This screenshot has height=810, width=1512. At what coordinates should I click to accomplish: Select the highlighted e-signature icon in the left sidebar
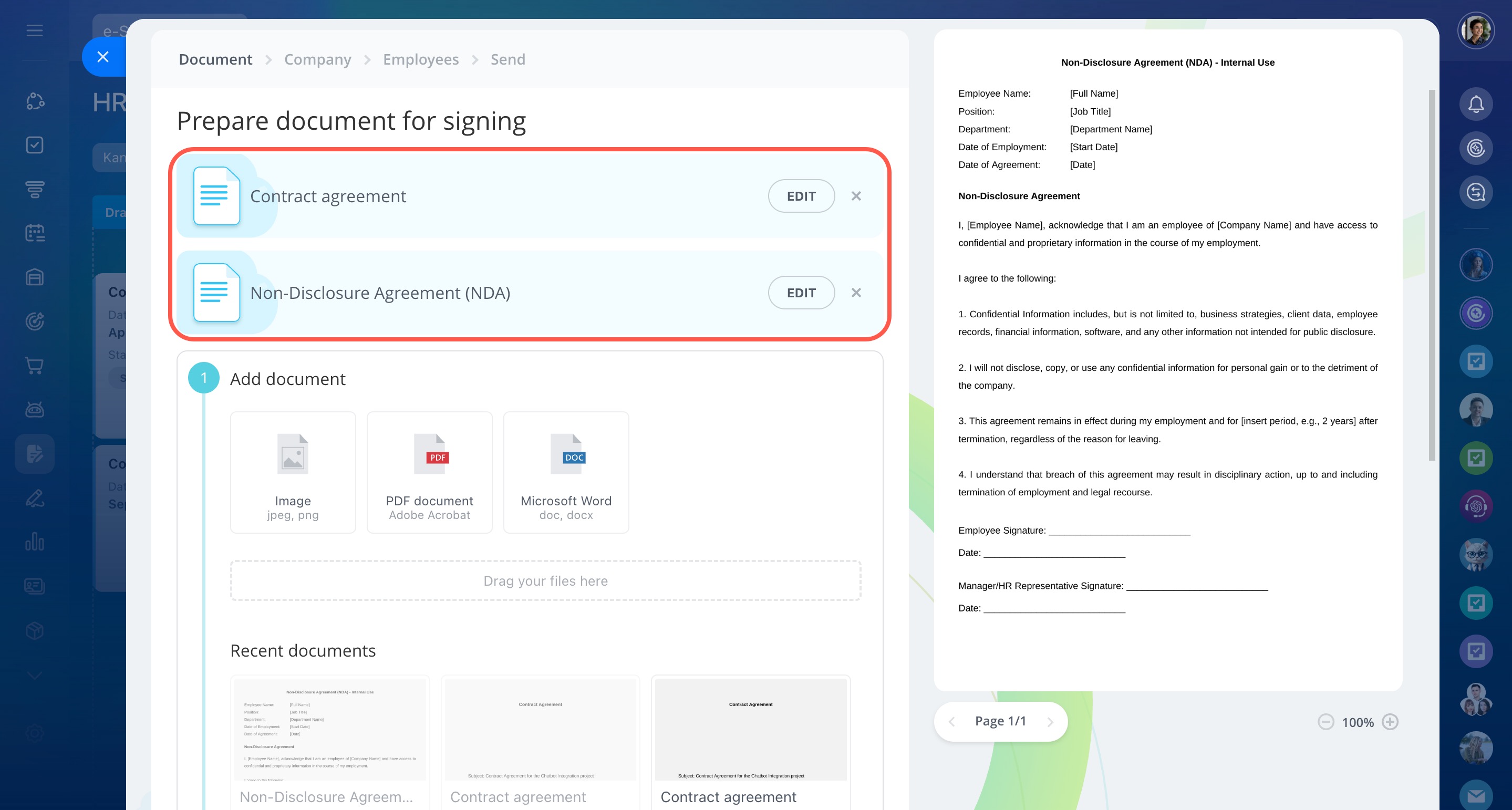point(35,454)
